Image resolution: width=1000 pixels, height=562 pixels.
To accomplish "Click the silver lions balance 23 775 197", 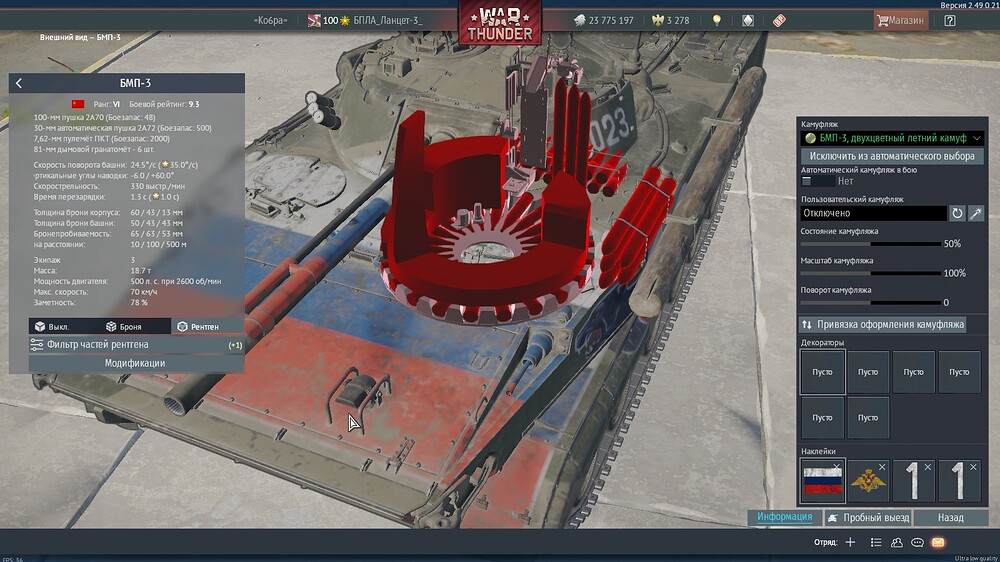I will [x=603, y=20].
